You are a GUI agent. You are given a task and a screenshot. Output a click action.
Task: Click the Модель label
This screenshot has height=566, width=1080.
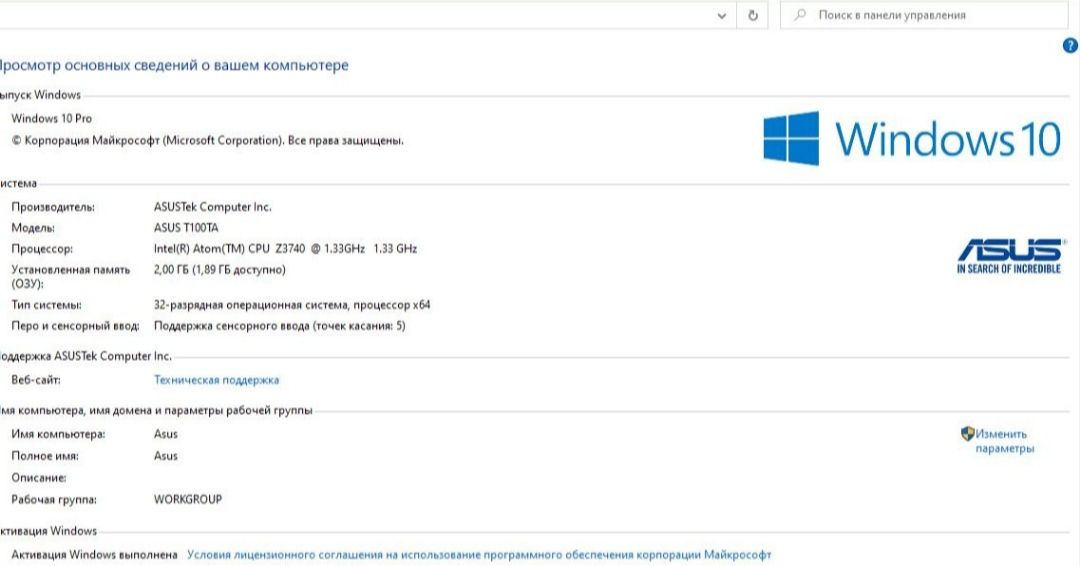pyautogui.click(x=32, y=227)
